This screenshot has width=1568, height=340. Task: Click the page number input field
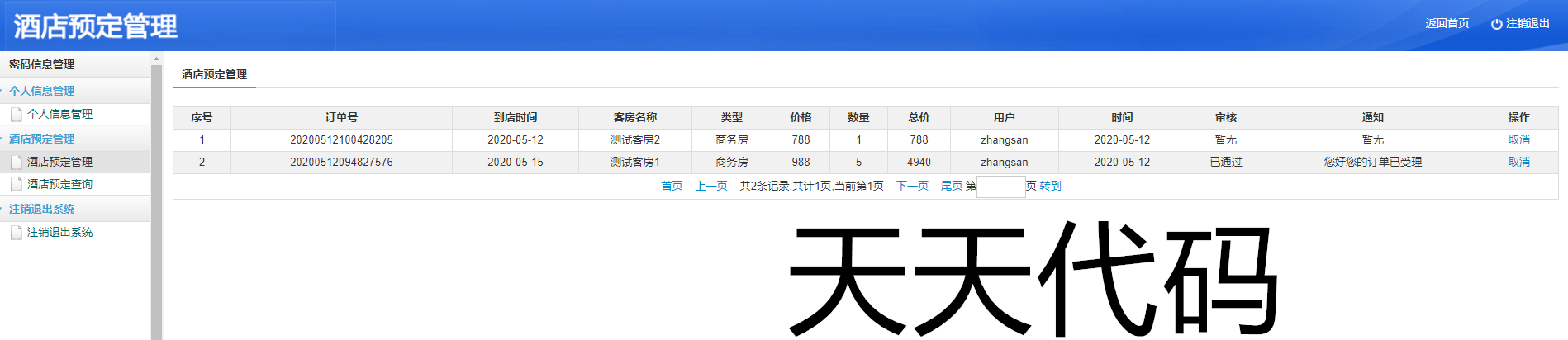click(1000, 187)
